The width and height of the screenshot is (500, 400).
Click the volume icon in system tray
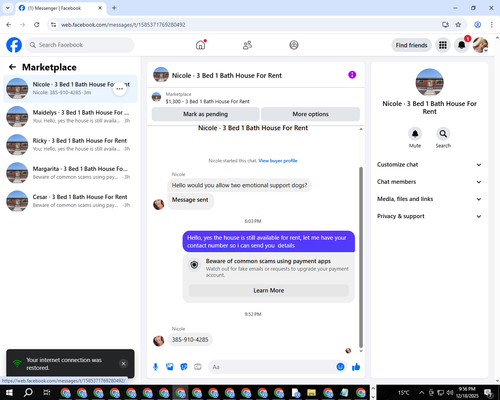tap(450, 393)
